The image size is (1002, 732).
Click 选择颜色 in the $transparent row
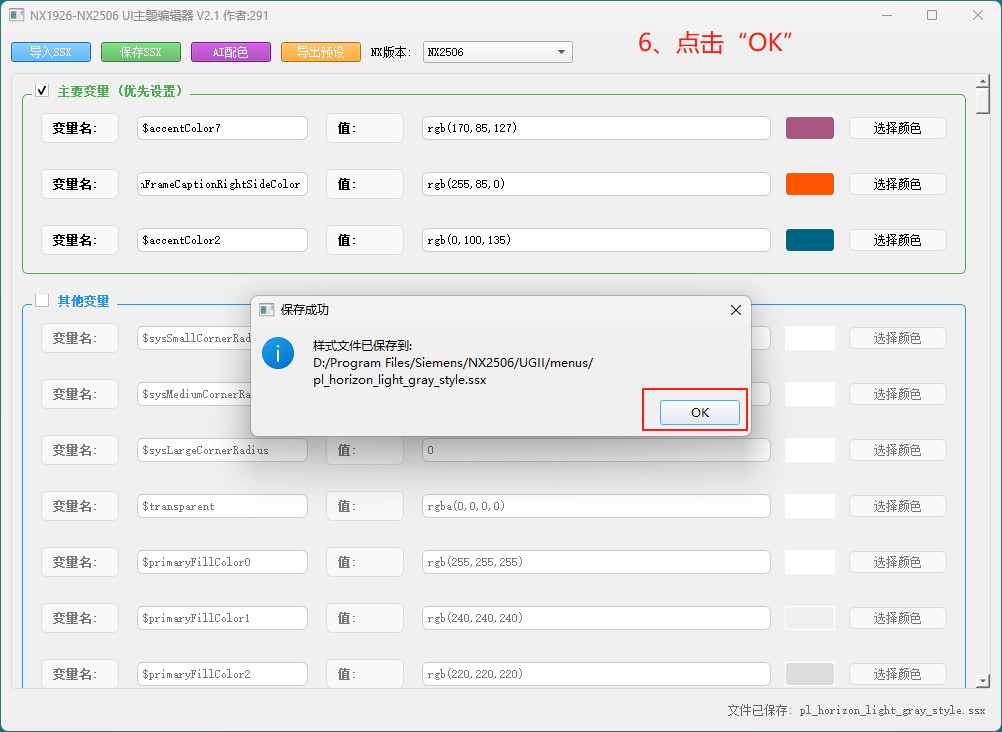897,506
